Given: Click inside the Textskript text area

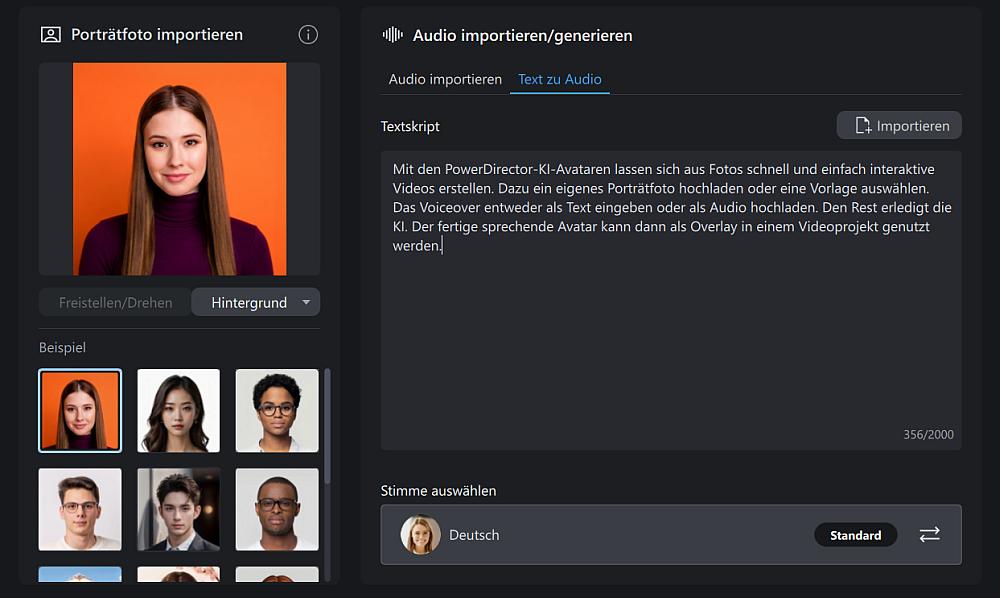Looking at the screenshot, I should pos(671,301).
